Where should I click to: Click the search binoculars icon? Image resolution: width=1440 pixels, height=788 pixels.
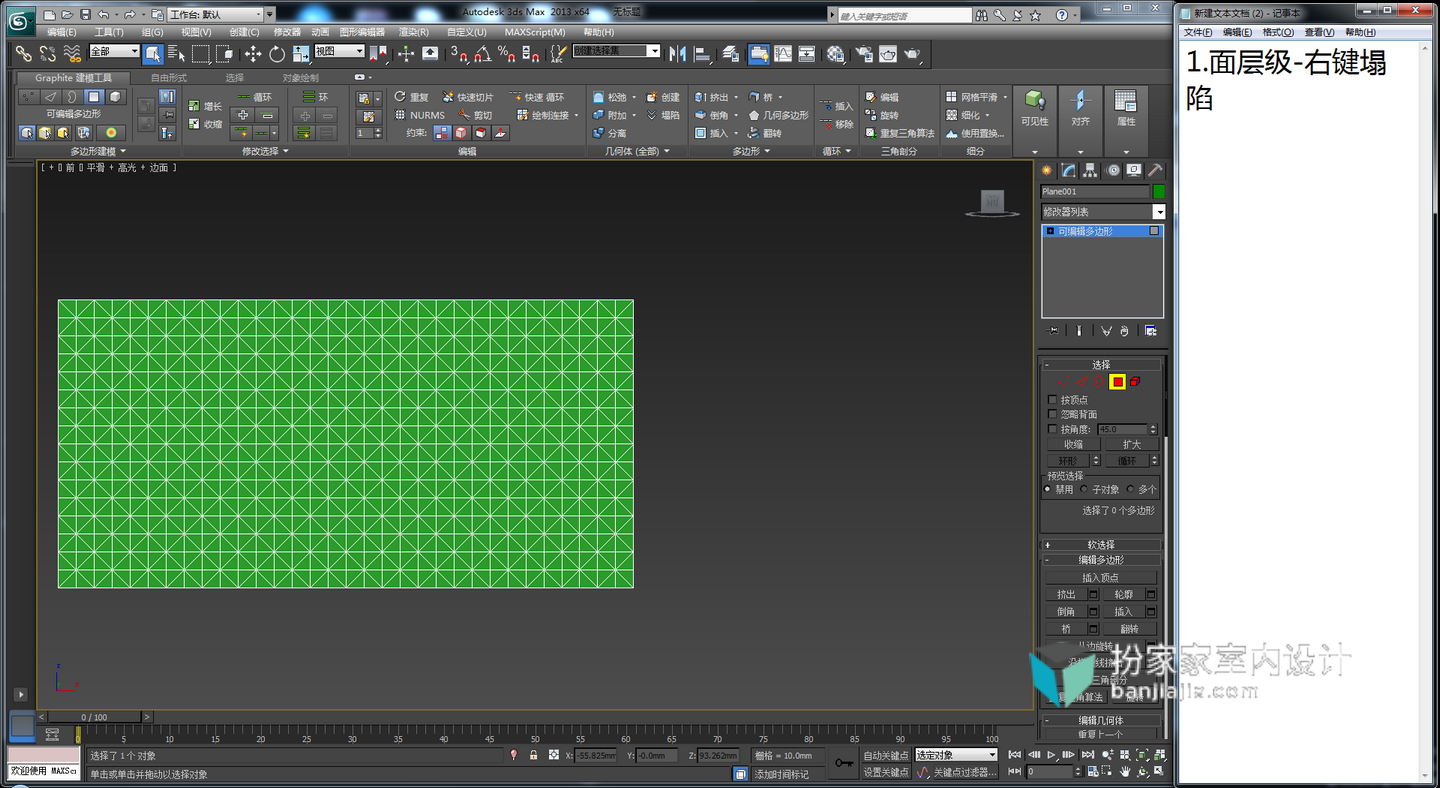[x=982, y=15]
